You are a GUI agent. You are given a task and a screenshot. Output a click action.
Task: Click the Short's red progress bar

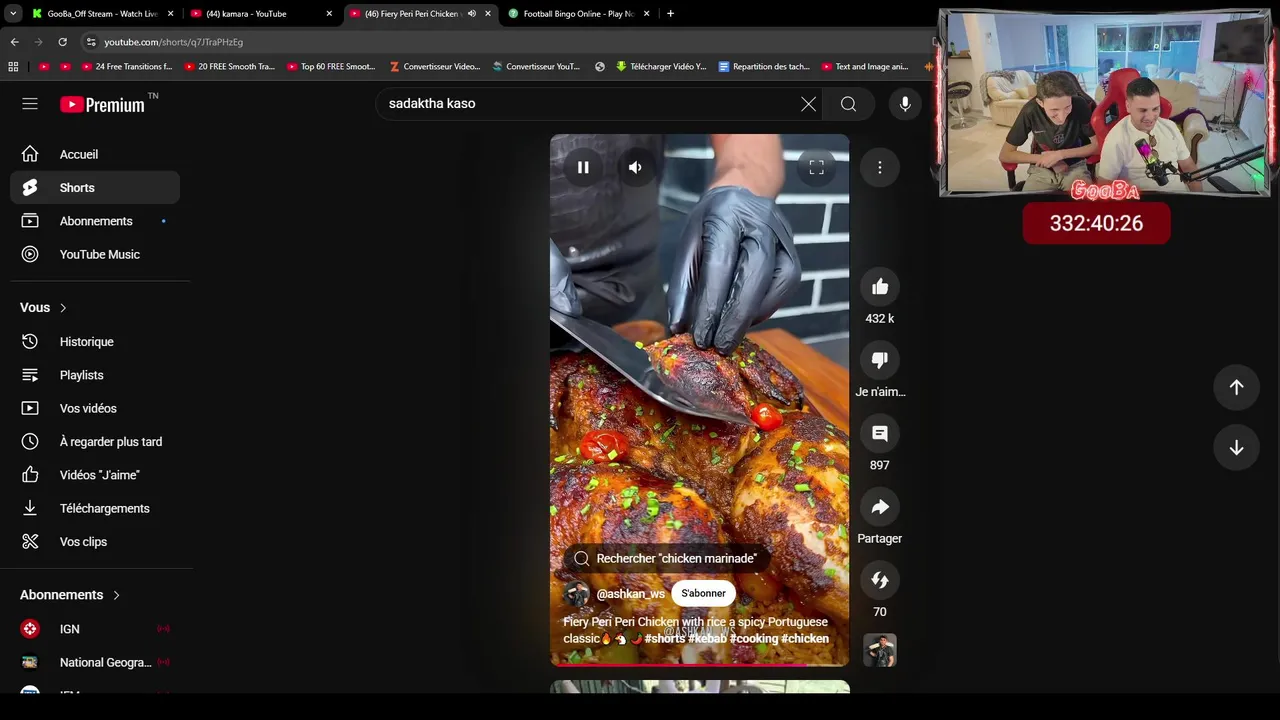[x=700, y=664]
